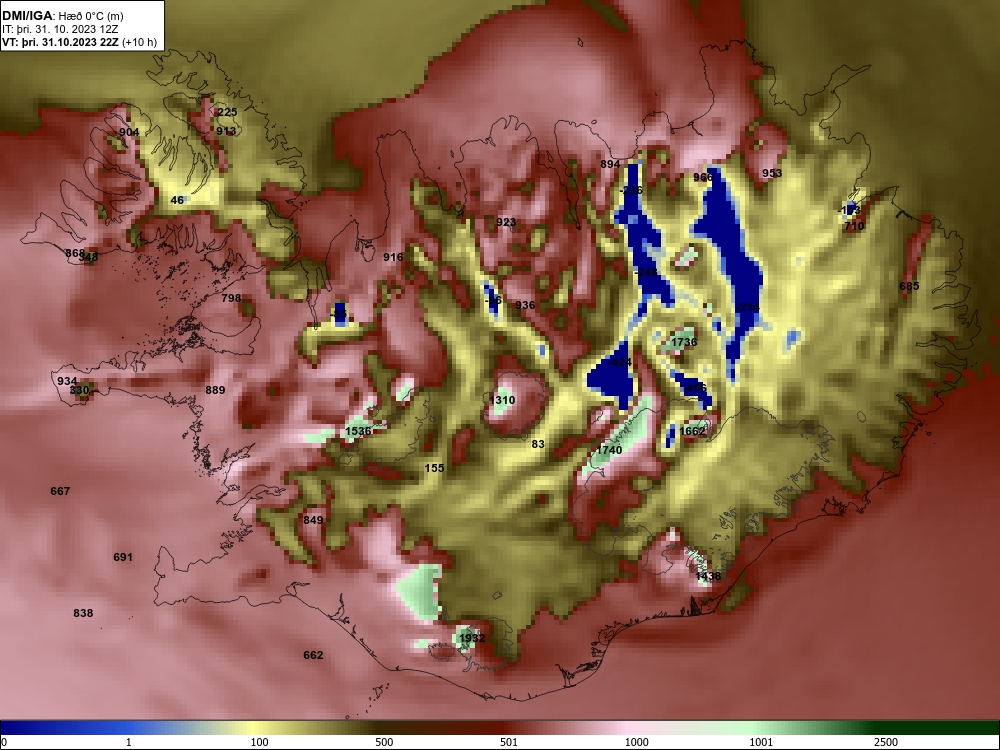Click the map value 798
The image size is (1000, 750).
[x=231, y=298]
